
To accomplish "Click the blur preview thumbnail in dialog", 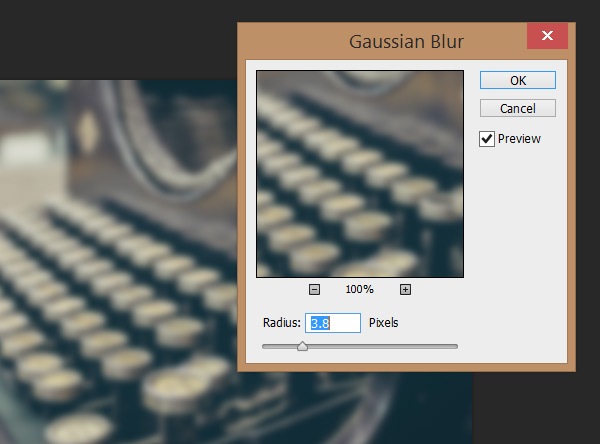I will coord(360,174).
